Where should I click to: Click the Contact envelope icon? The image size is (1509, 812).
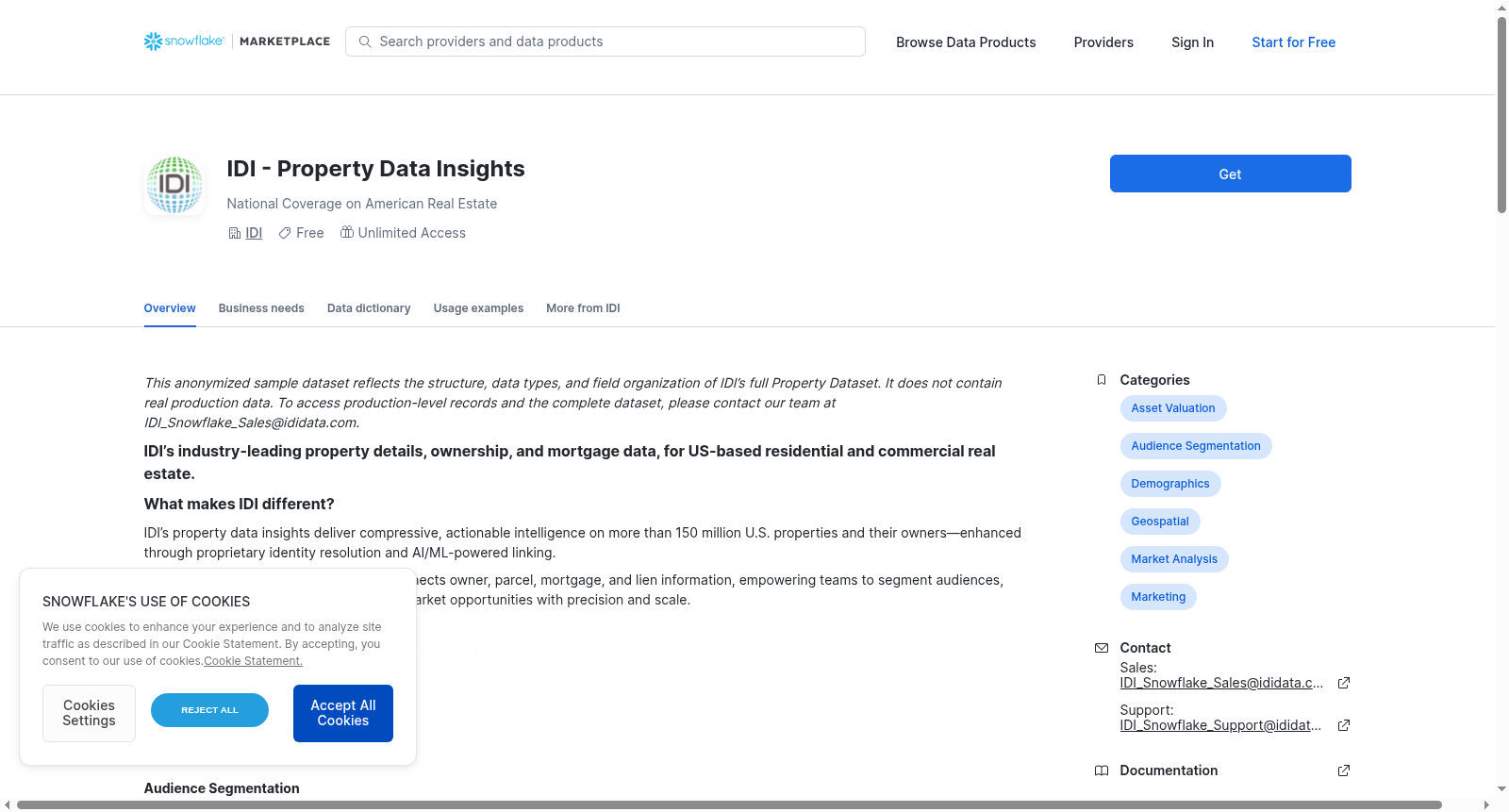(1102, 648)
